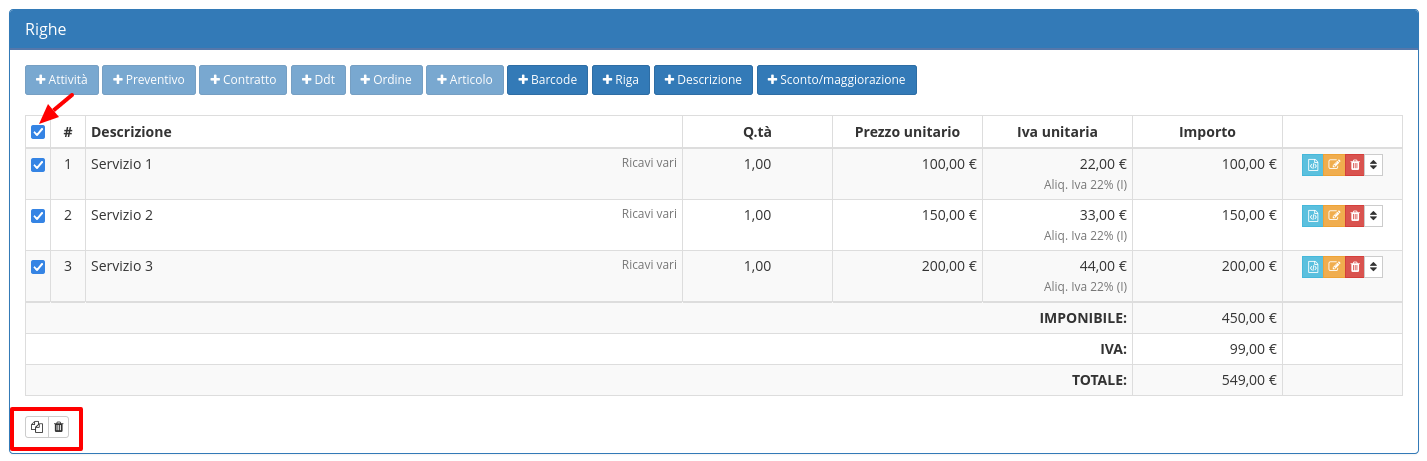Image resolution: width=1427 pixels, height=461 pixels.
Task: Click the blue code-file icon for Servizio 3
Action: [1312, 266]
